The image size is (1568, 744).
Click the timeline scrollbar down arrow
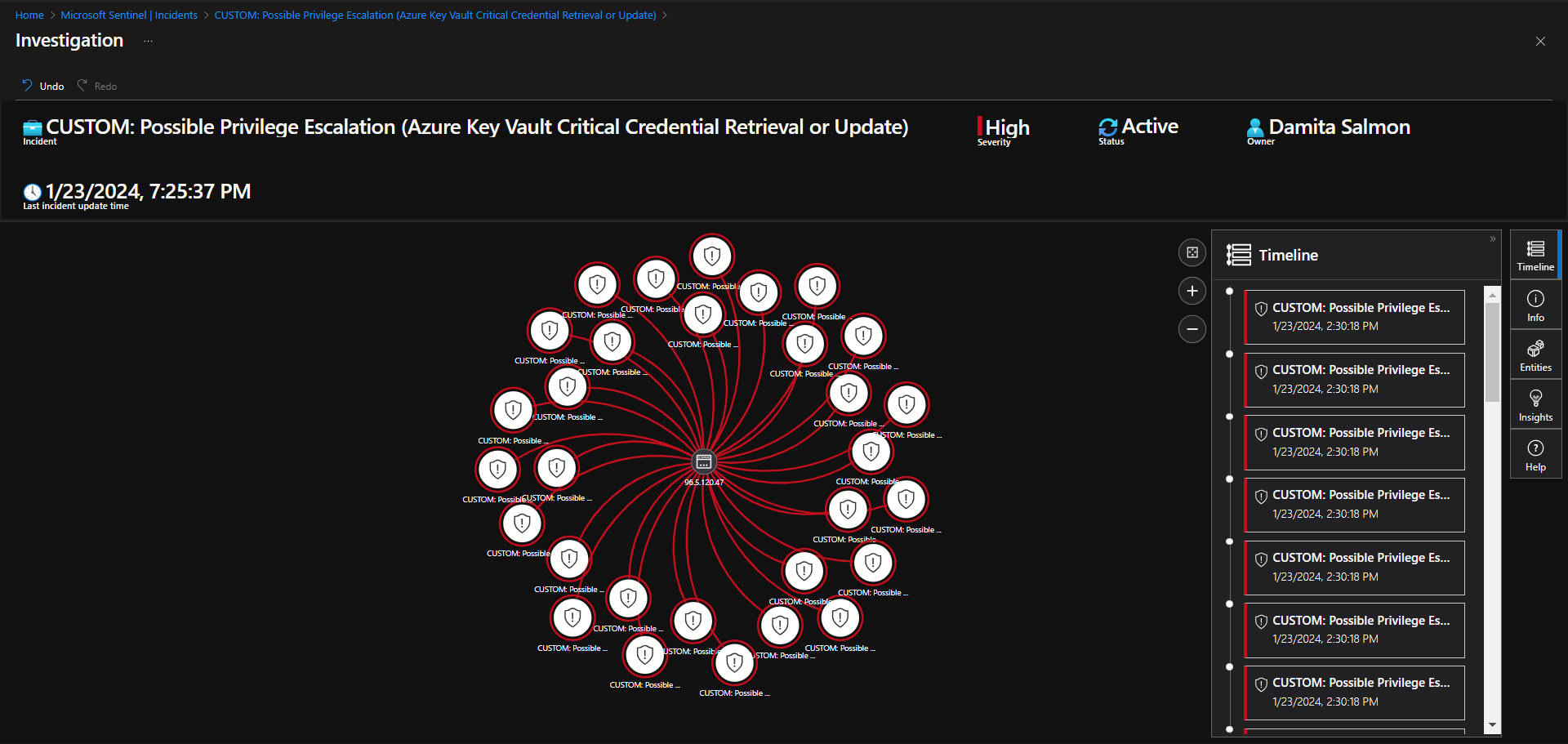click(1492, 724)
